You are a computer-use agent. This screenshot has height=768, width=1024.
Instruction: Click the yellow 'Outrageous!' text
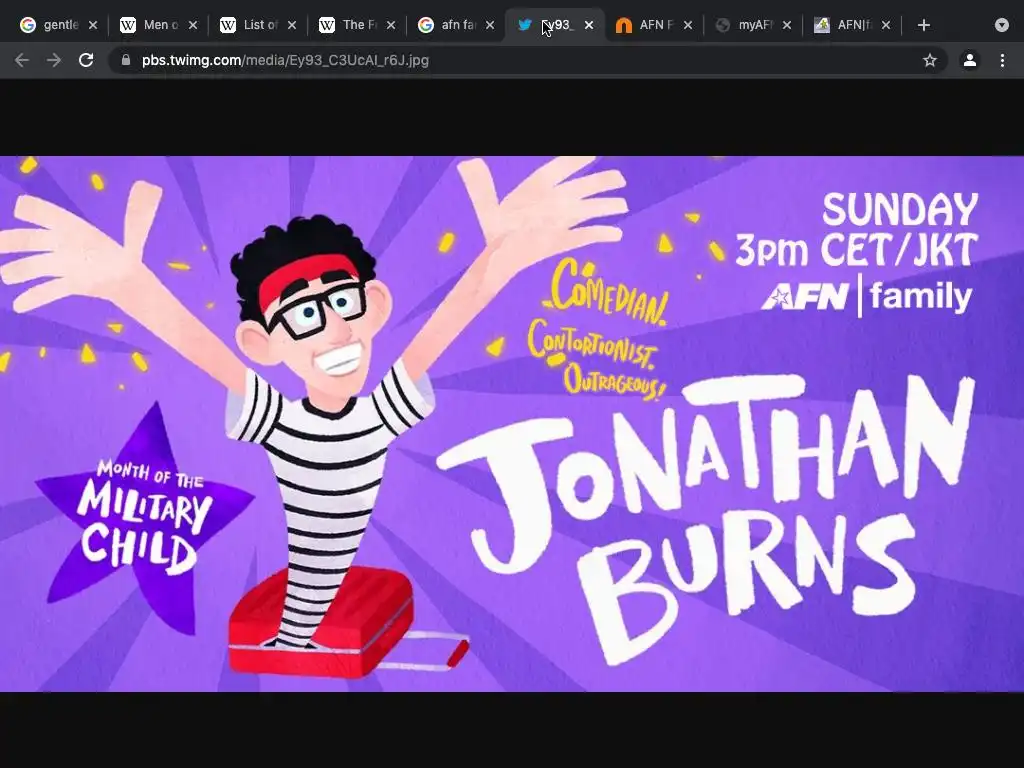(x=614, y=381)
